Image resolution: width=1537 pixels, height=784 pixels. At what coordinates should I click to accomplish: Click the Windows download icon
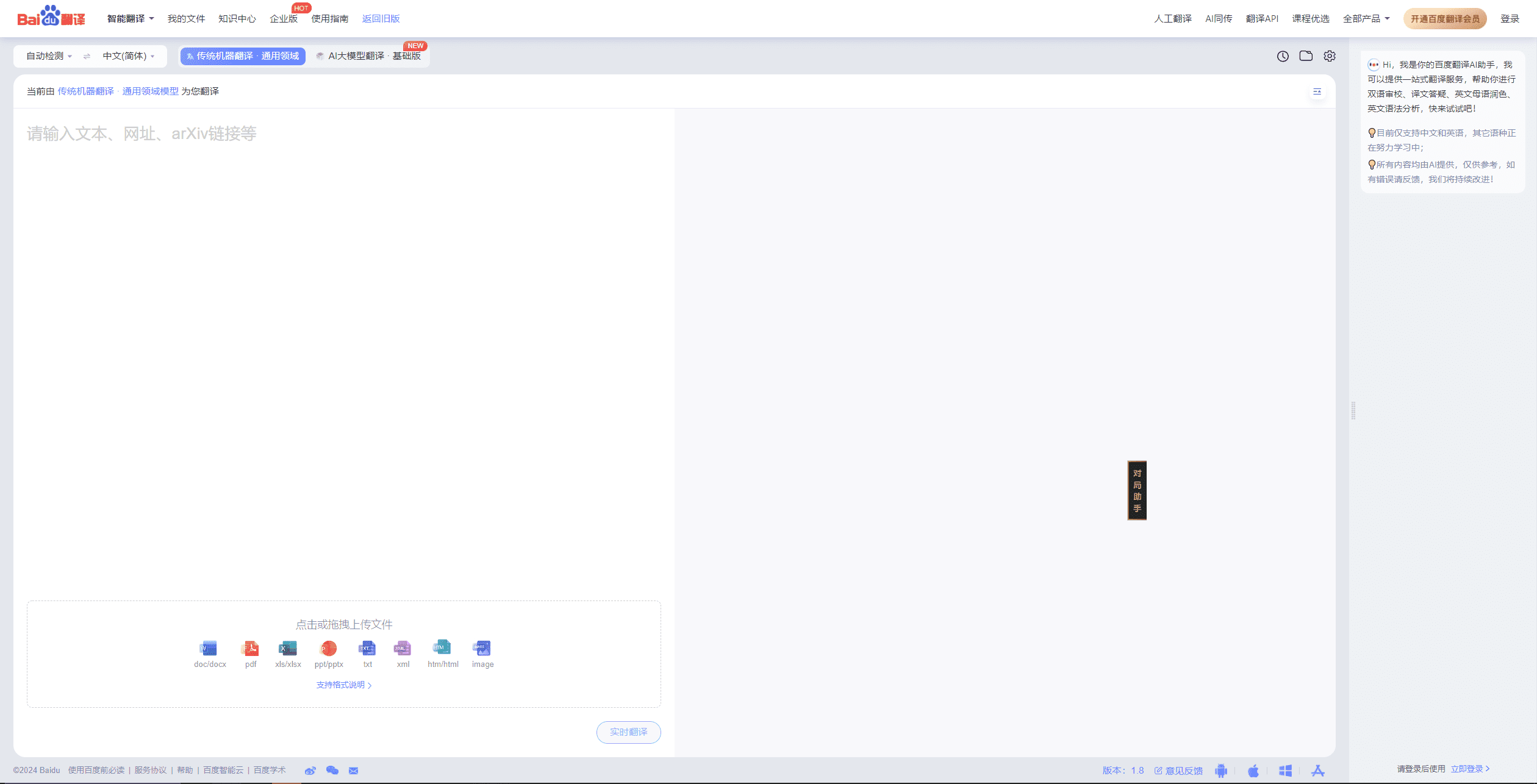(1286, 771)
